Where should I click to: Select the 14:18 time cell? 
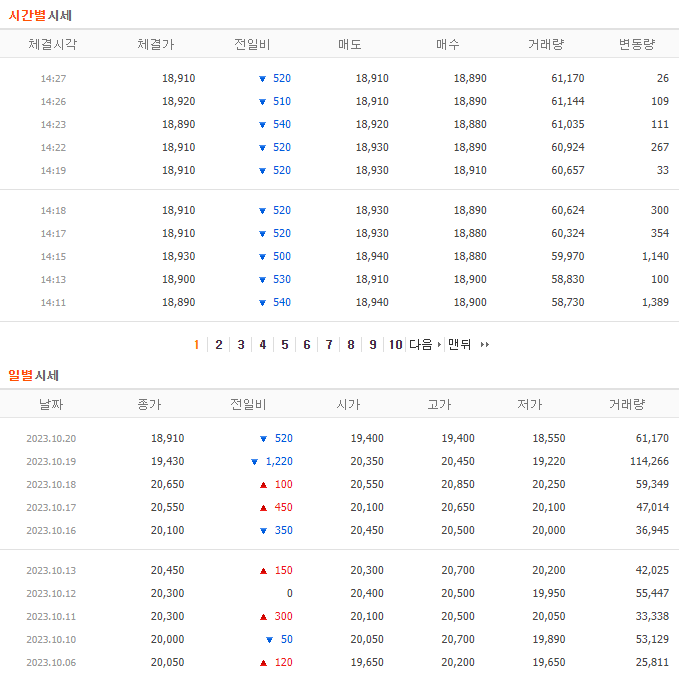click(53, 210)
